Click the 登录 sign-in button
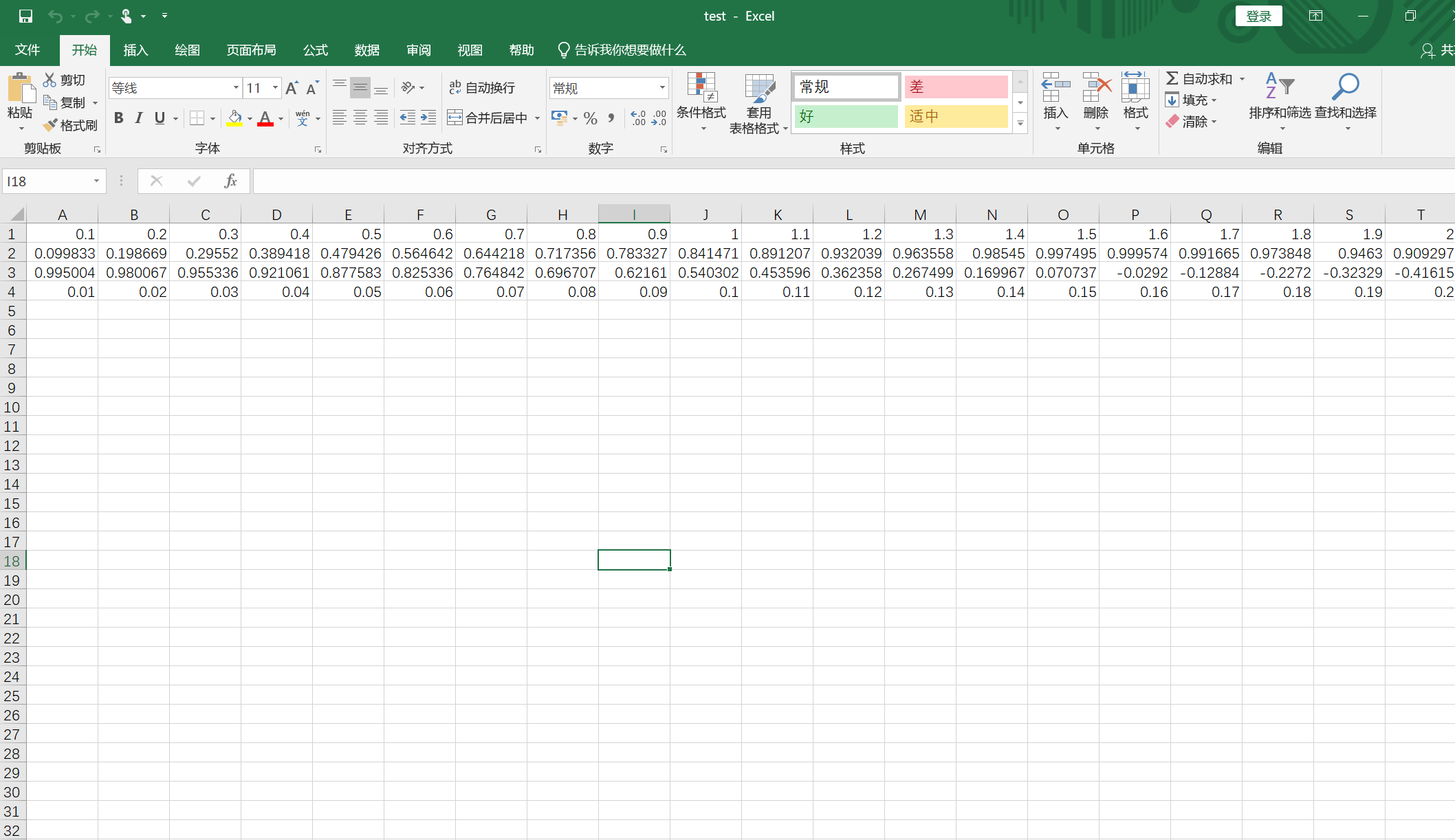1455x840 pixels. pos(1258,16)
